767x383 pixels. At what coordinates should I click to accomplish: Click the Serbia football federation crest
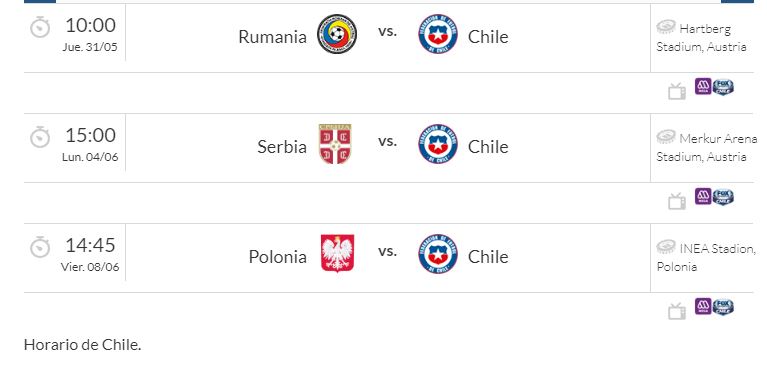click(336, 144)
